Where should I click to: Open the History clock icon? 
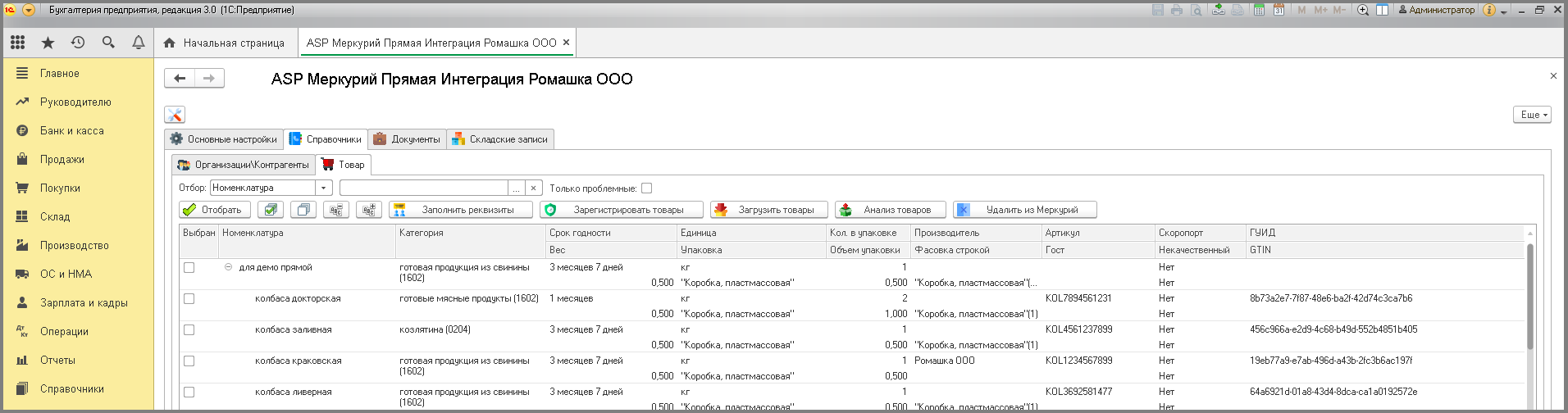coord(78,43)
